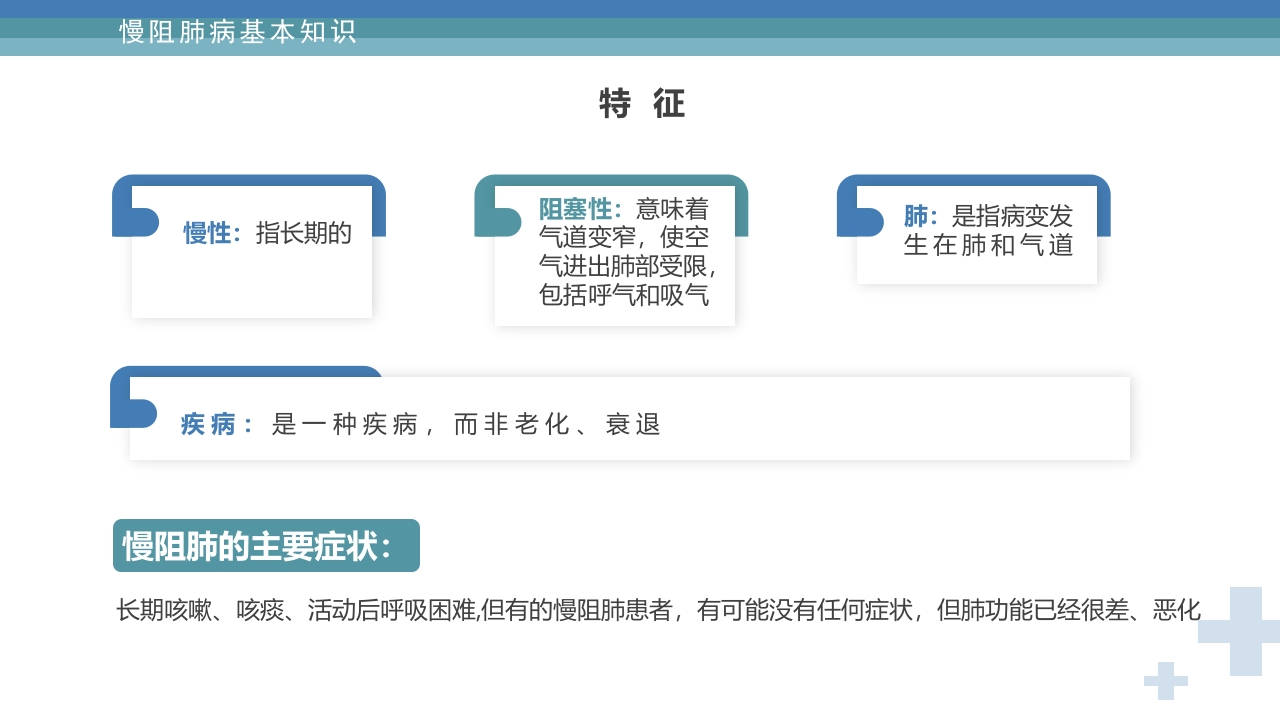Select the blue tab shape beside 肺 card
Screen dimensions: 1280x720
[x=859, y=222]
